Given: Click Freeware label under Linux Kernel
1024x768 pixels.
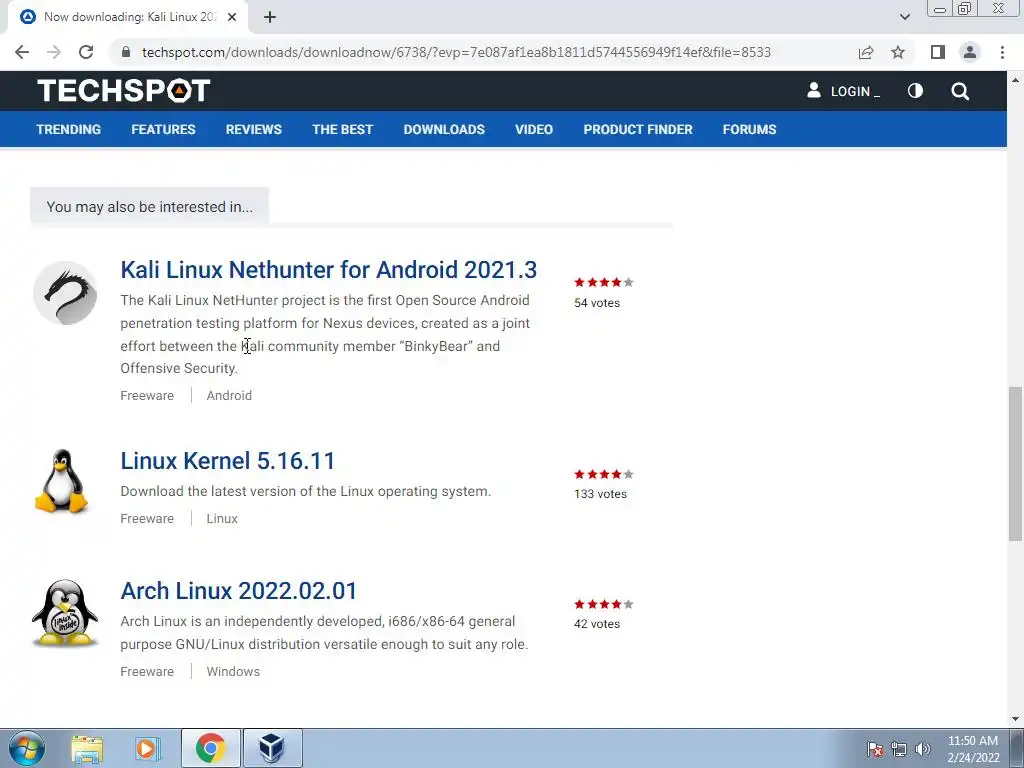Looking at the screenshot, I should [x=147, y=519].
